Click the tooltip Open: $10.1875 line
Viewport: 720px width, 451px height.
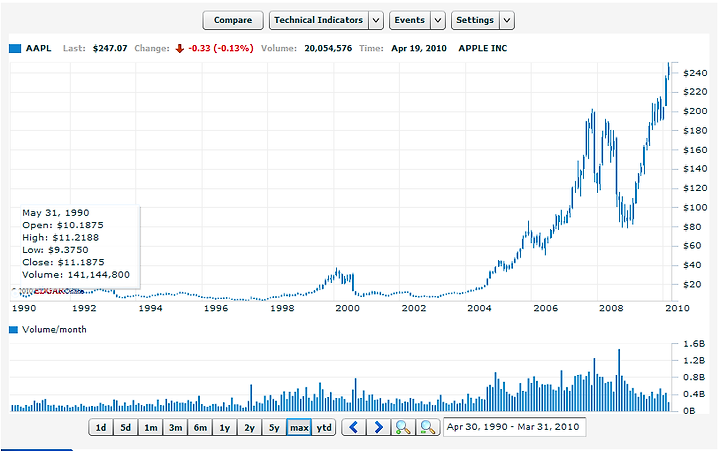pyautogui.click(x=63, y=225)
